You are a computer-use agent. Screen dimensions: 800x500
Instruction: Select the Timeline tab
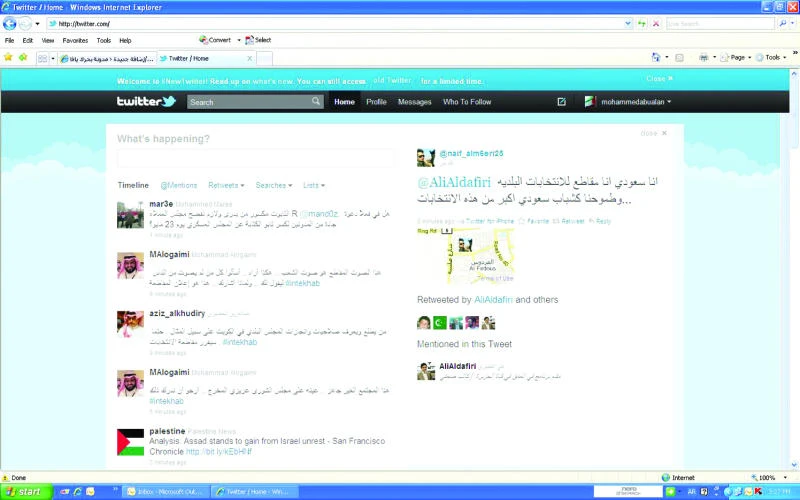[x=133, y=185]
